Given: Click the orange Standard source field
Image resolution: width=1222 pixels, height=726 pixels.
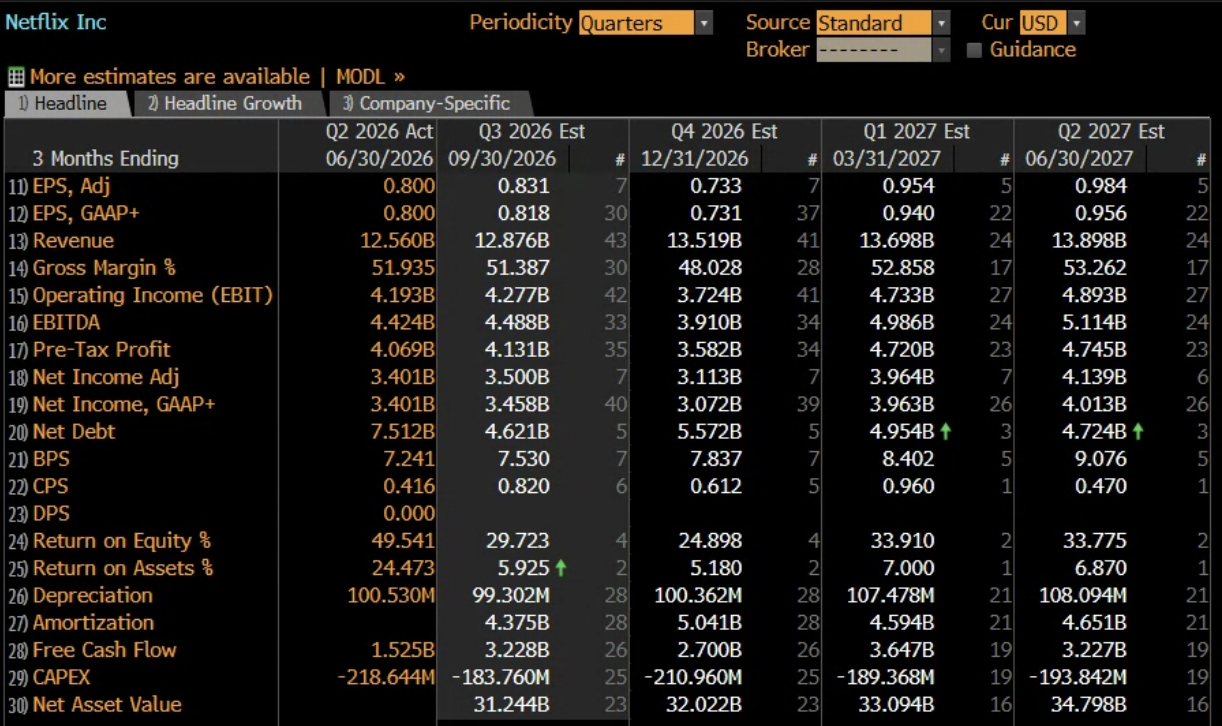Looking at the screenshot, I should (x=874, y=23).
